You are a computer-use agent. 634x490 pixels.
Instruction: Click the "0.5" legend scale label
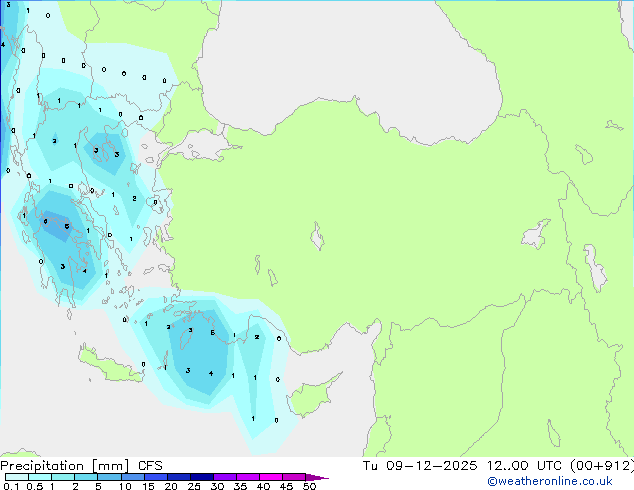tap(35, 486)
